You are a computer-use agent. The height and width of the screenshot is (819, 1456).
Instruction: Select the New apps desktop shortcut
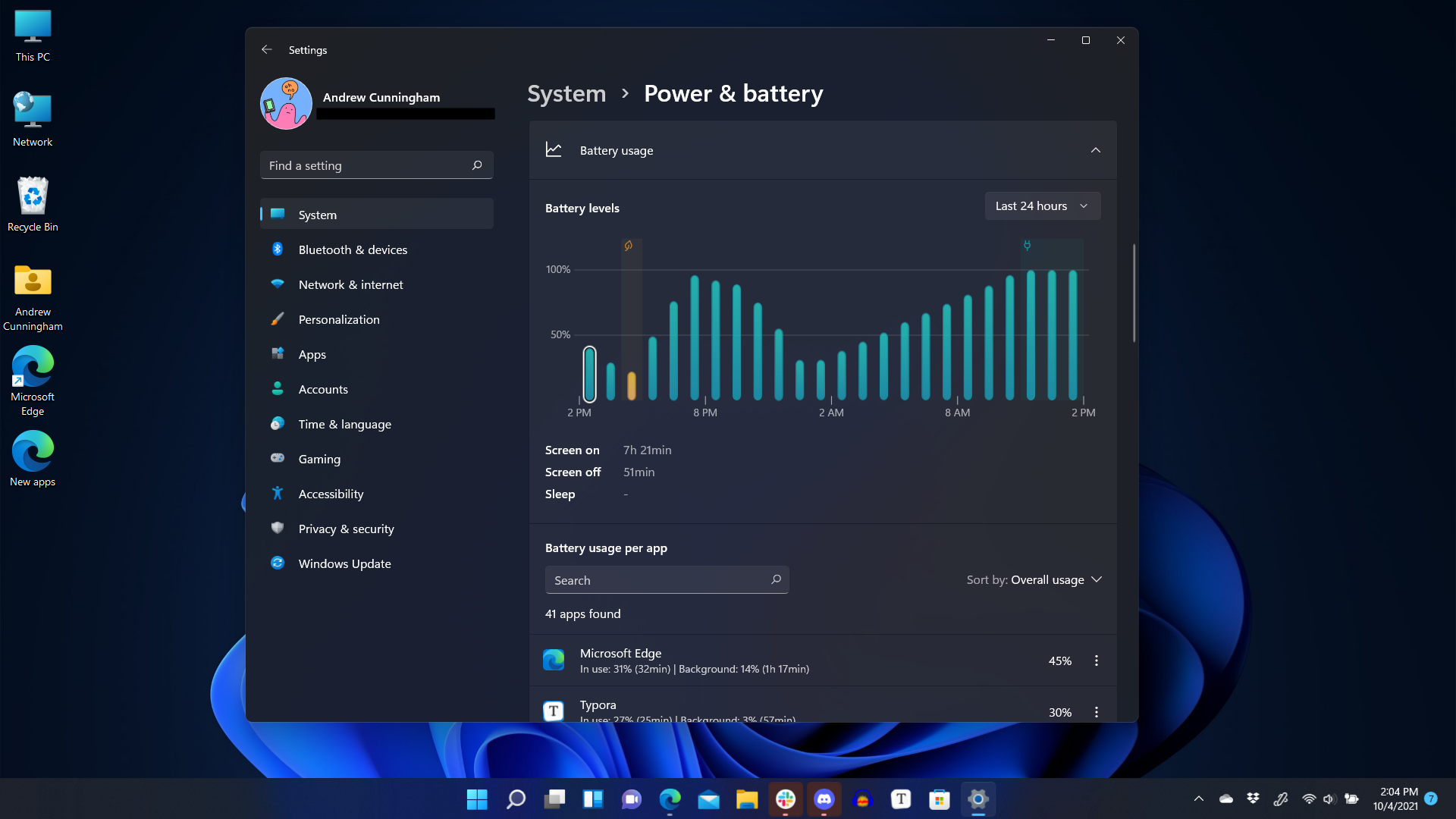click(33, 459)
